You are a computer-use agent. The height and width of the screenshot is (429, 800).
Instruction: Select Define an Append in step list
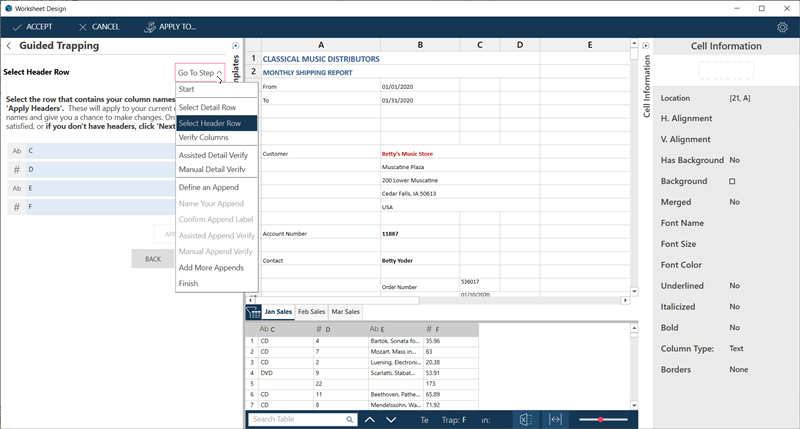[x=208, y=188]
